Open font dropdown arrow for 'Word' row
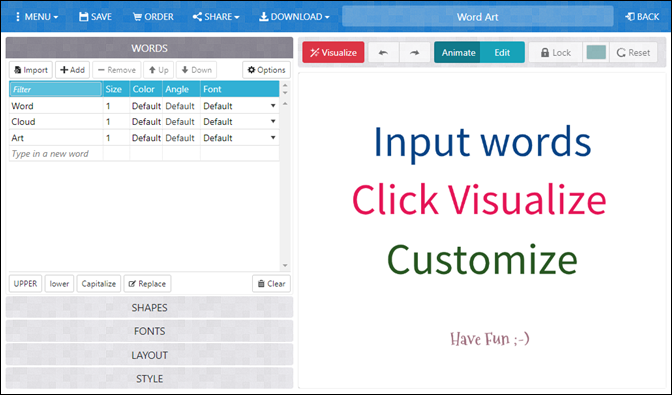This screenshot has width=672, height=395. (273, 105)
